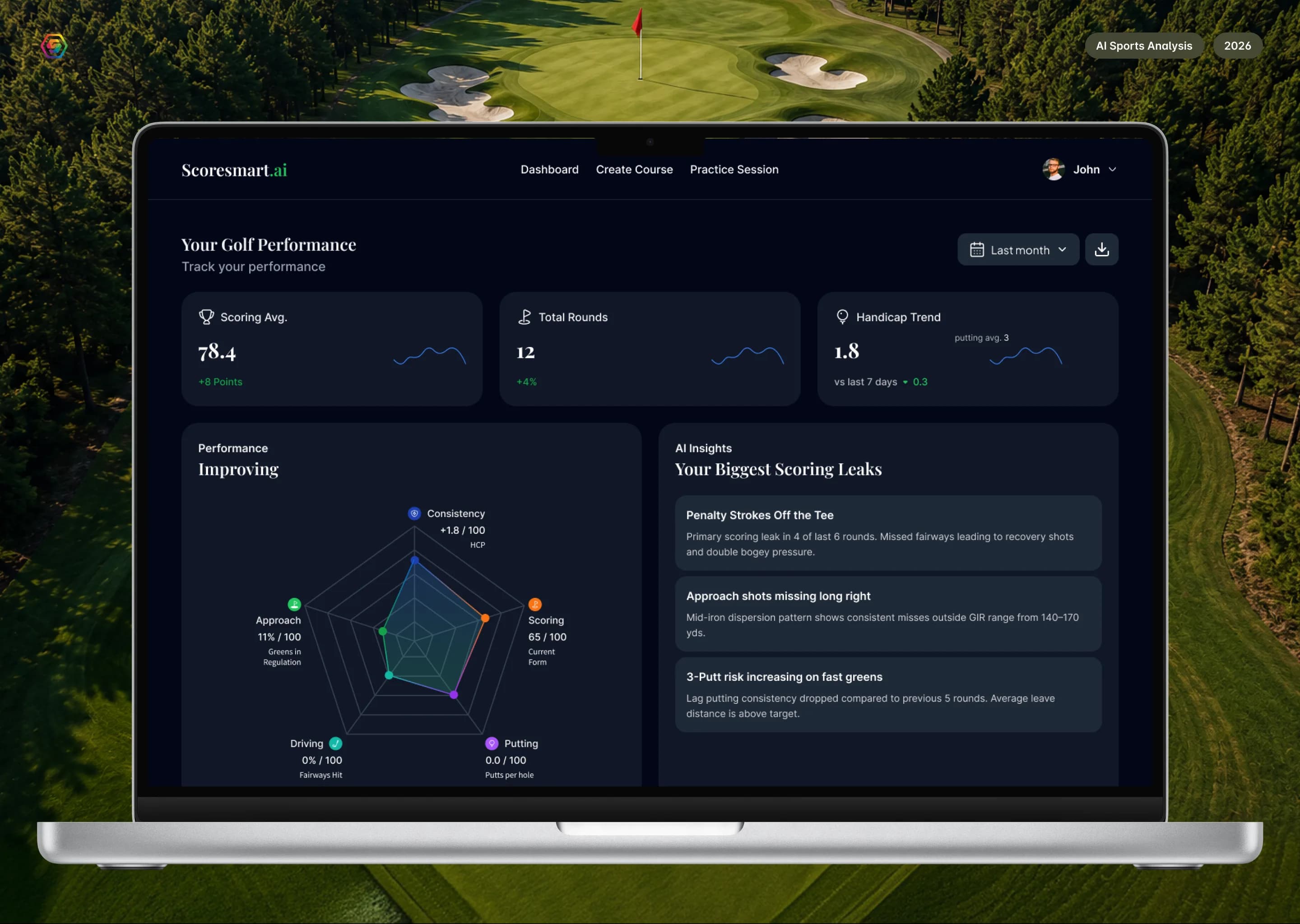1300x924 pixels.
Task: Click the 65 / 100 Scoring value
Action: point(547,637)
